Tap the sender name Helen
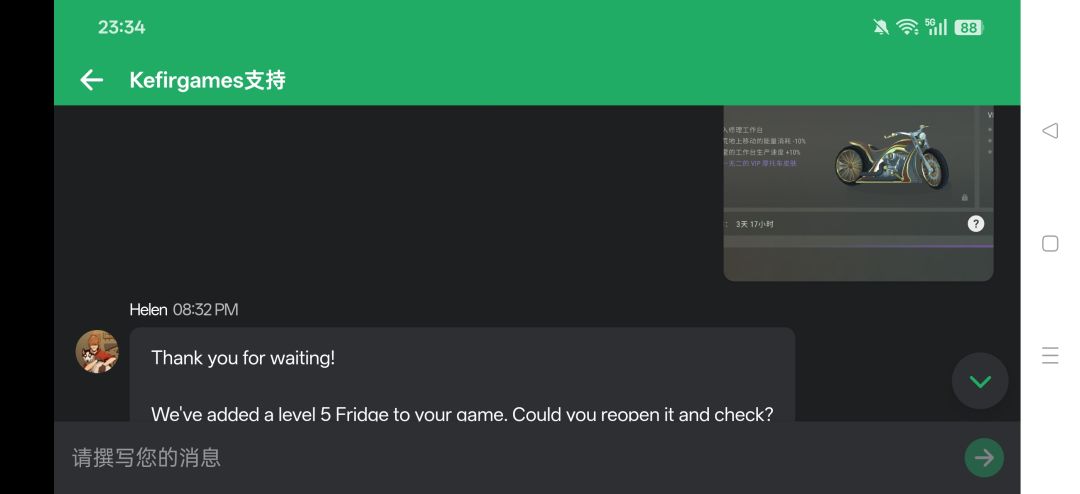1080x494 pixels. [x=148, y=310]
